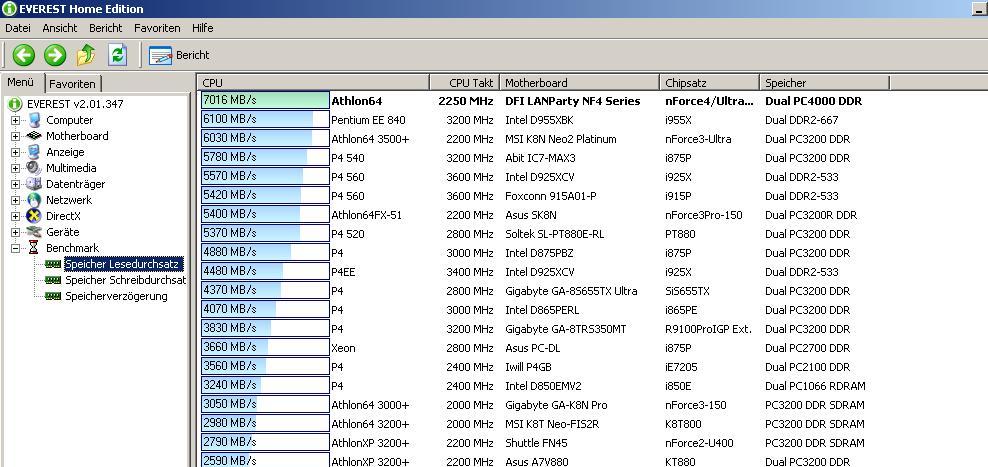Click the Dual PC1066 RDRAM memory cell
This screenshot has width=988, height=467.
pos(815,386)
